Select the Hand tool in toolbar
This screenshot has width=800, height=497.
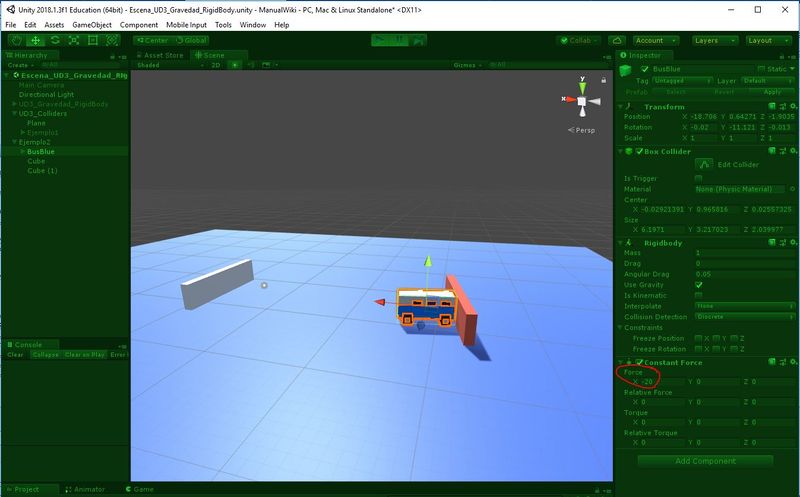[16, 40]
